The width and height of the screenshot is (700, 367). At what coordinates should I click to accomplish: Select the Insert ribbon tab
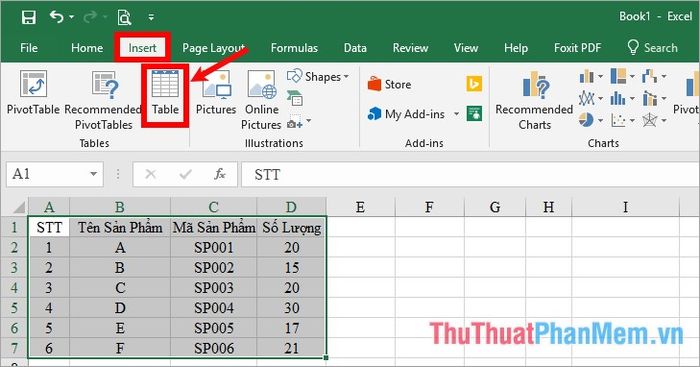click(142, 48)
